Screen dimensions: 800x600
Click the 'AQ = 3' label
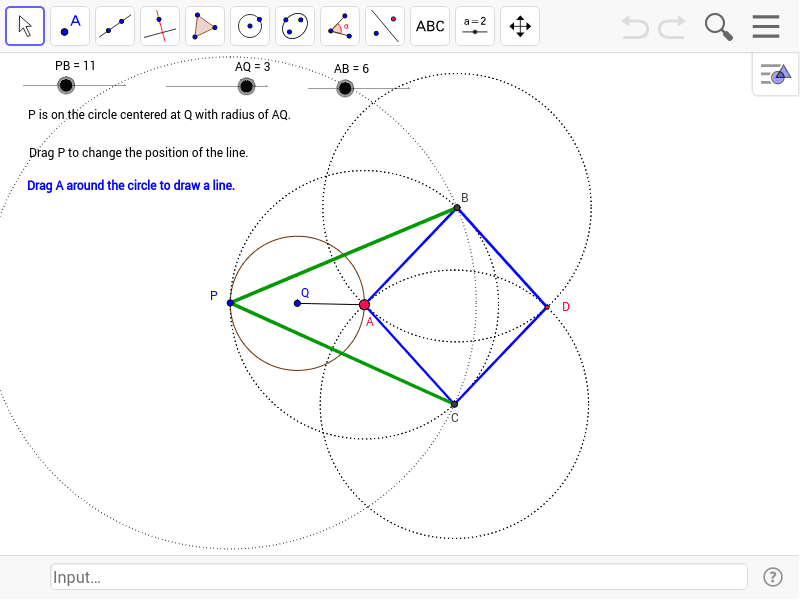pyautogui.click(x=253, y=67)
